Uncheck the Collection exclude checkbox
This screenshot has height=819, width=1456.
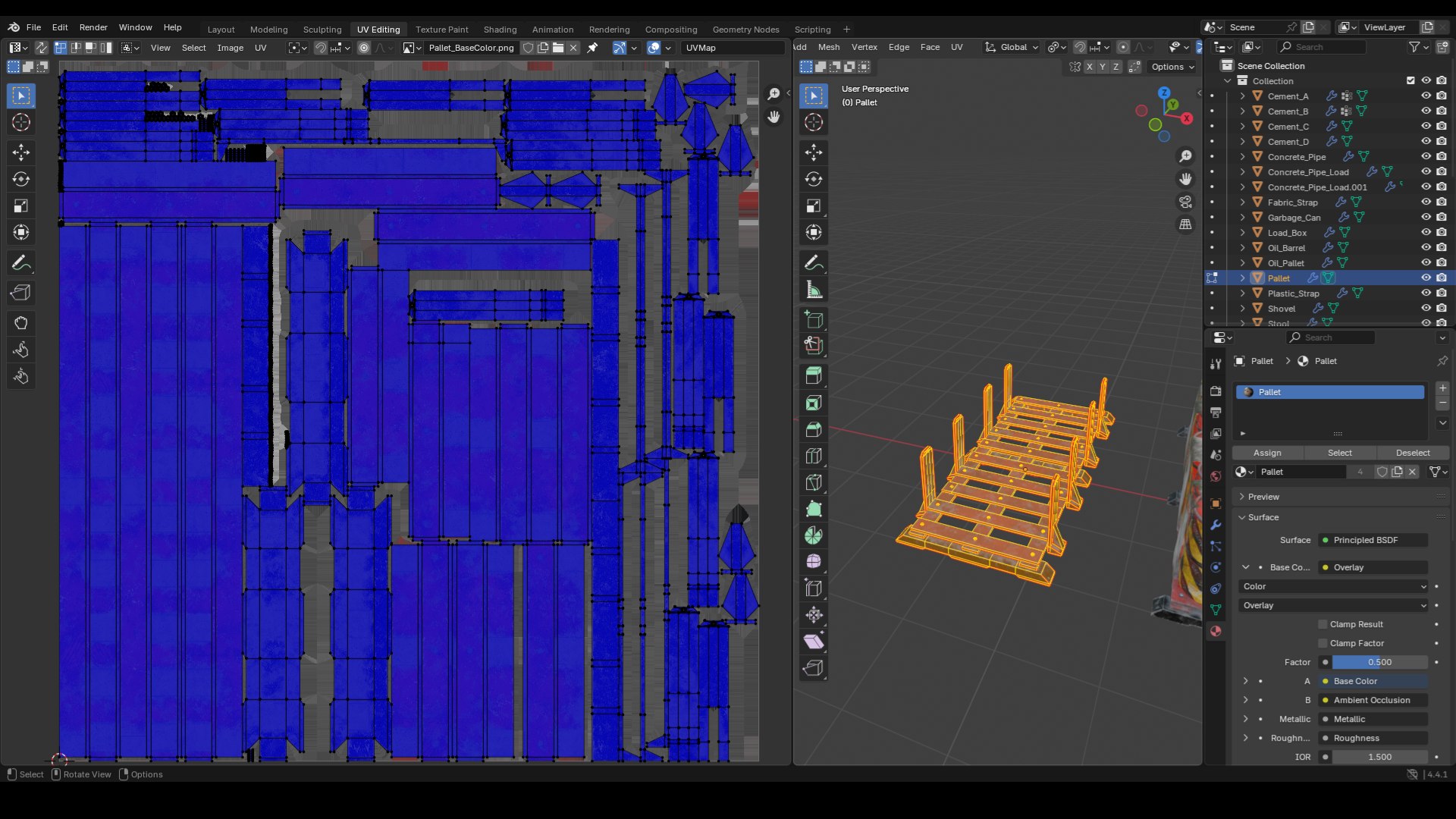(1410, 81)
